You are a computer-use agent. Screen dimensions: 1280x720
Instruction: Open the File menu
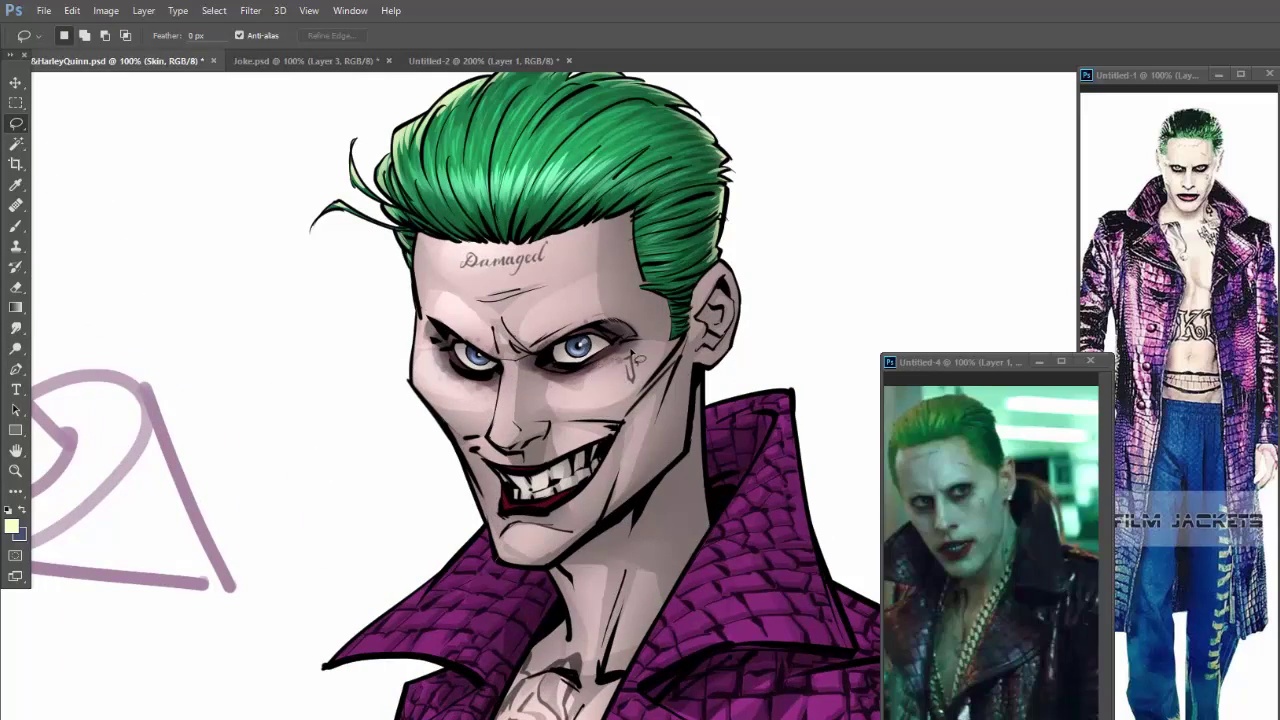(x=44, y=11)
